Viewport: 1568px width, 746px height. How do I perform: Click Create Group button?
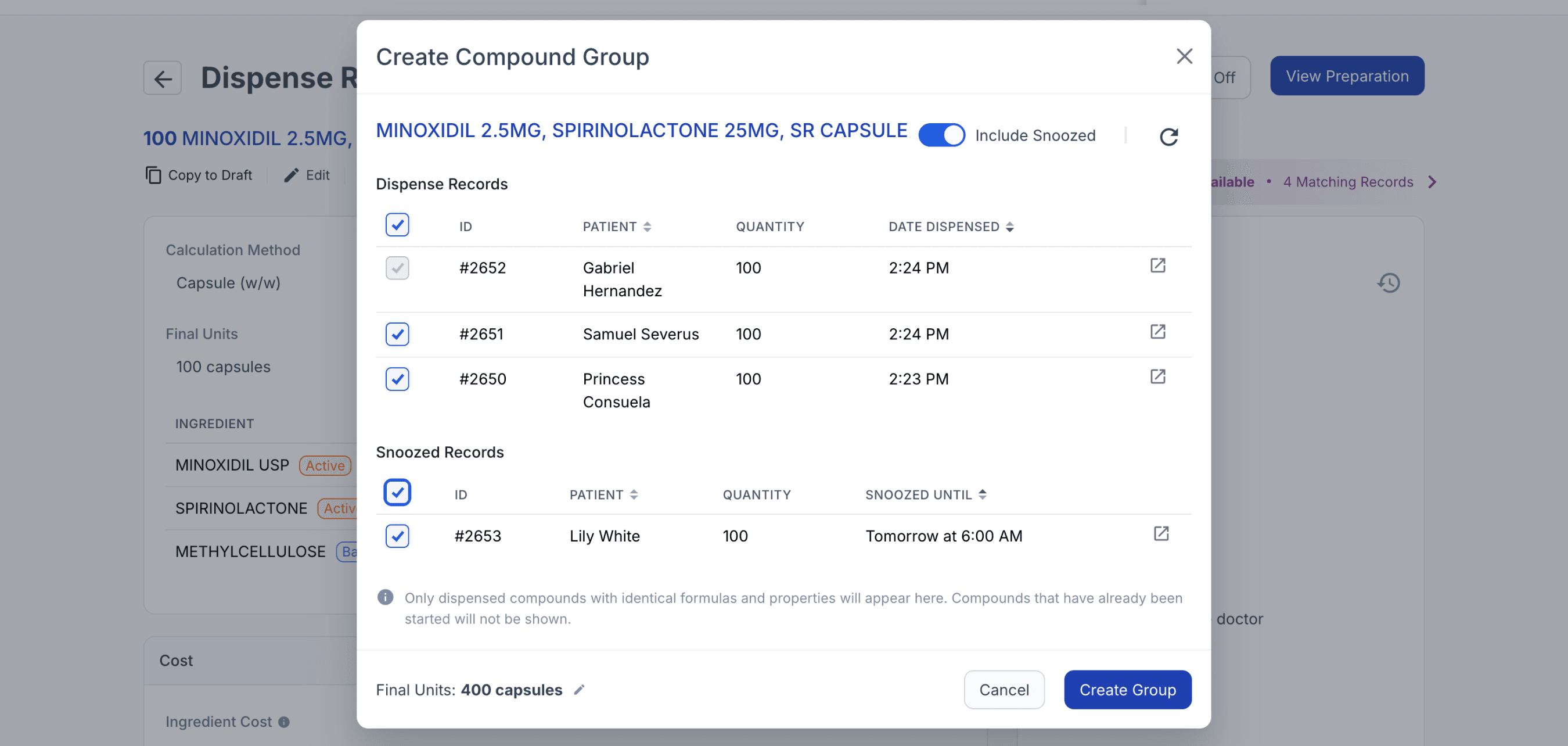(1127, 690)
